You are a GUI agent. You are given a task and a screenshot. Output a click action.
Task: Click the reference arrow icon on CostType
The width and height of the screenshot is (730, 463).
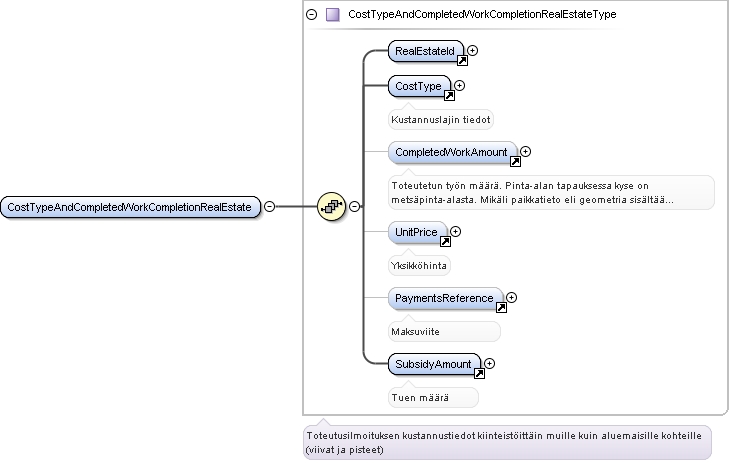[x=449, y=95]
